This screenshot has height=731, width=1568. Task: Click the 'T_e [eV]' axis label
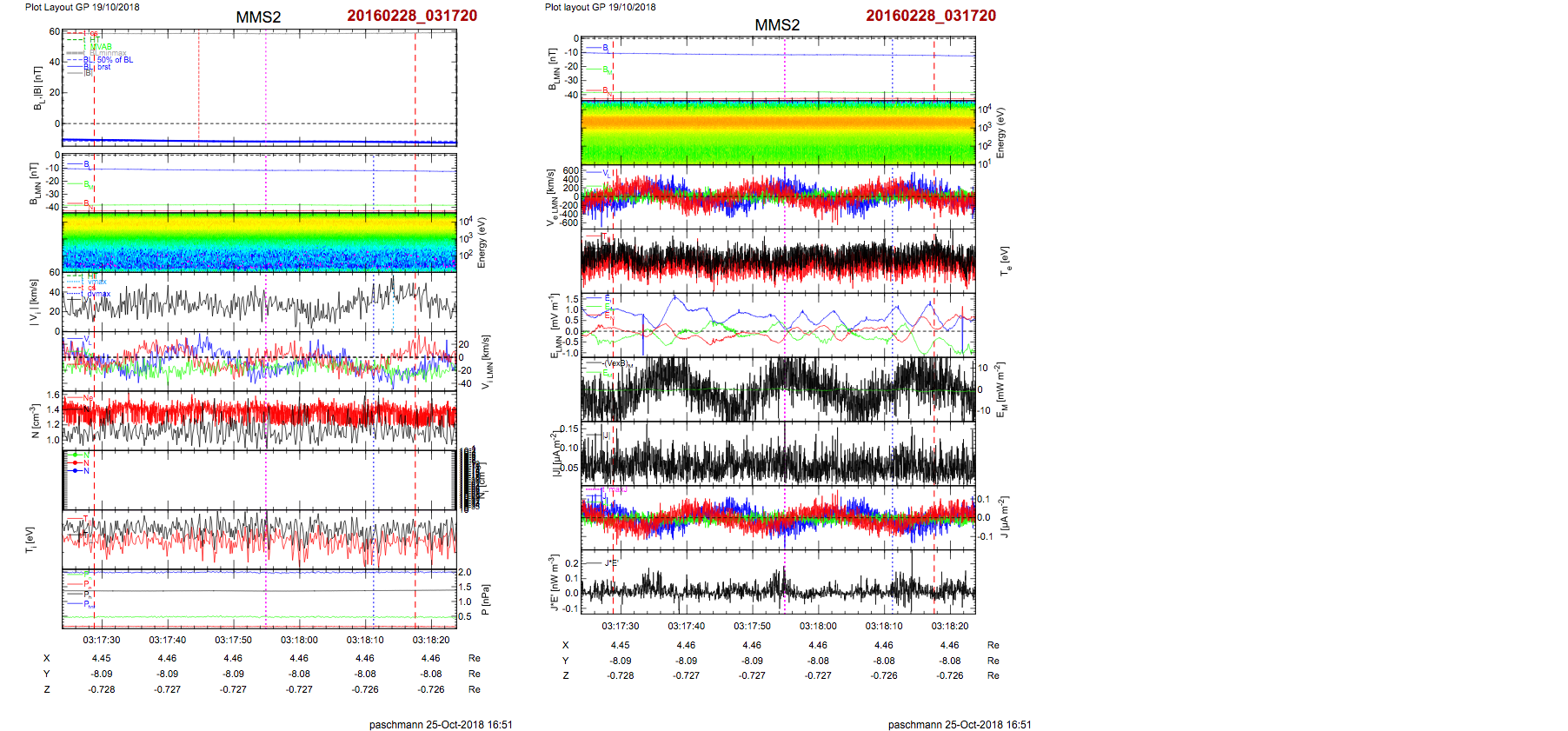[x=1005, y=260]
